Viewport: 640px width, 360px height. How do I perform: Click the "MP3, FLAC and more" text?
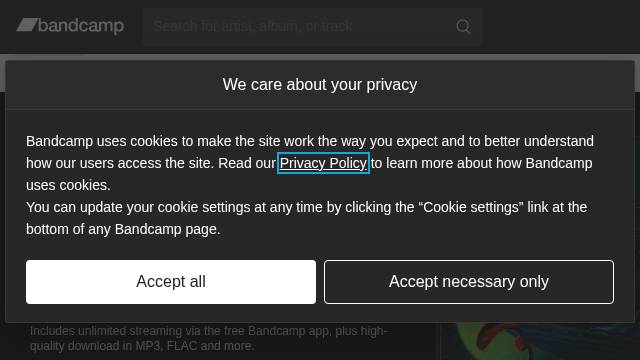[x=194, y=346]
